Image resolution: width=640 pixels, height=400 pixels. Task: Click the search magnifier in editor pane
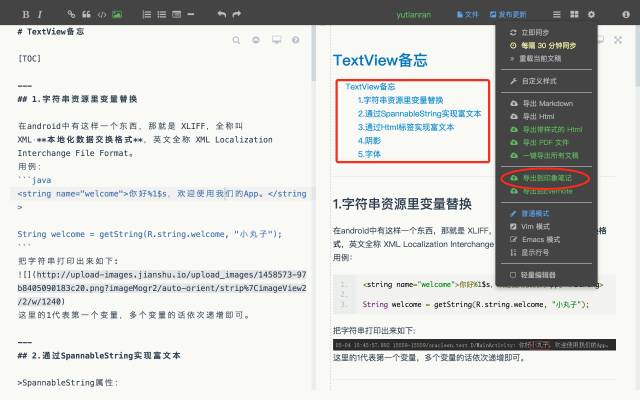[236, 40]
